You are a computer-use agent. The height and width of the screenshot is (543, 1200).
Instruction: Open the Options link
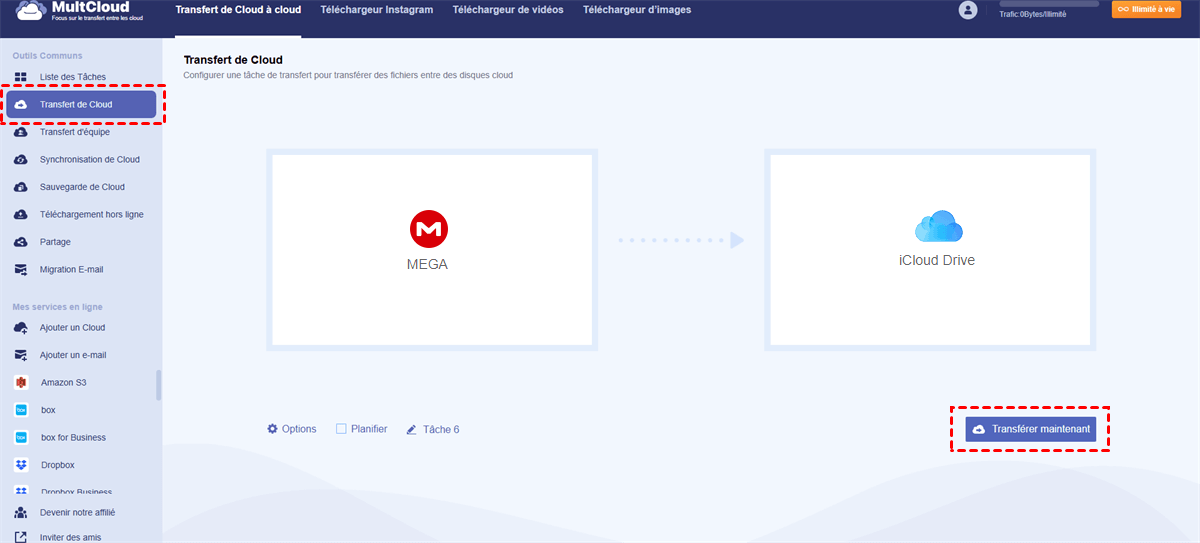299,429
